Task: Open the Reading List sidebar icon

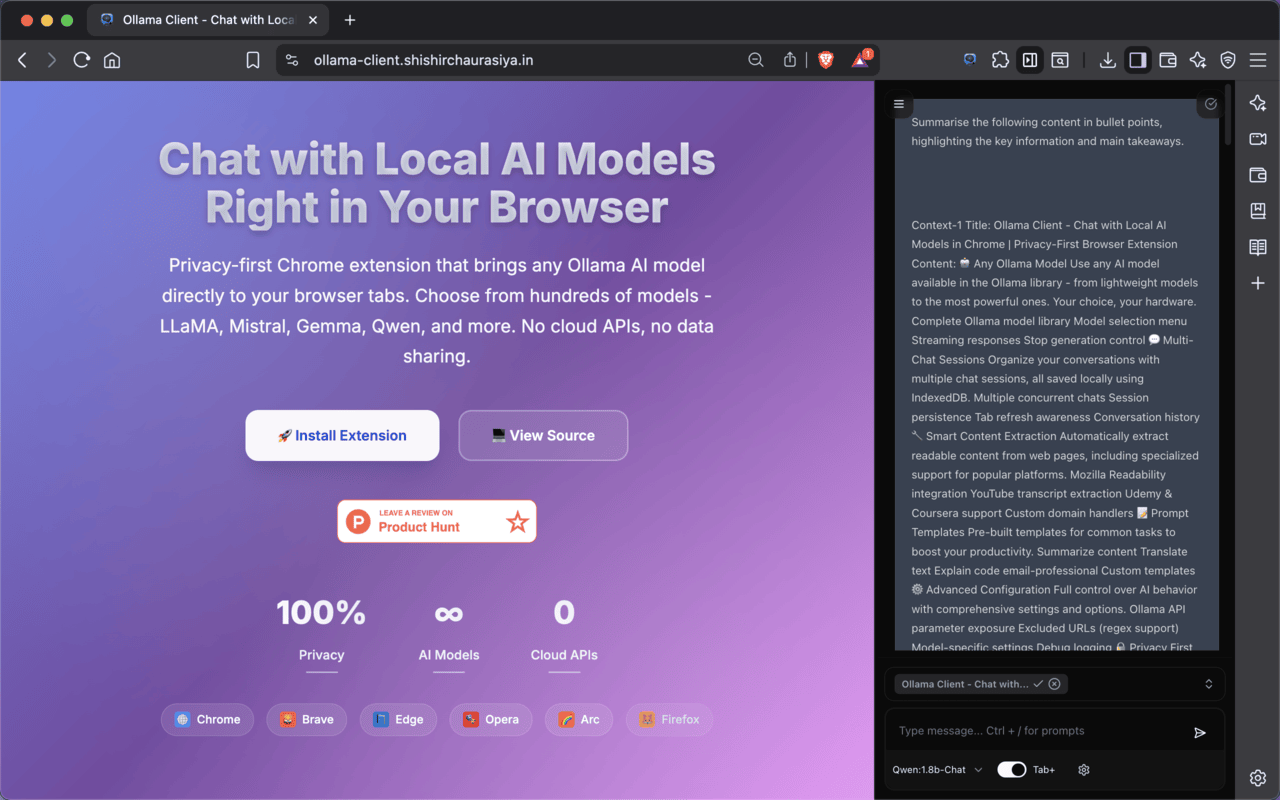Action: 1257,246
